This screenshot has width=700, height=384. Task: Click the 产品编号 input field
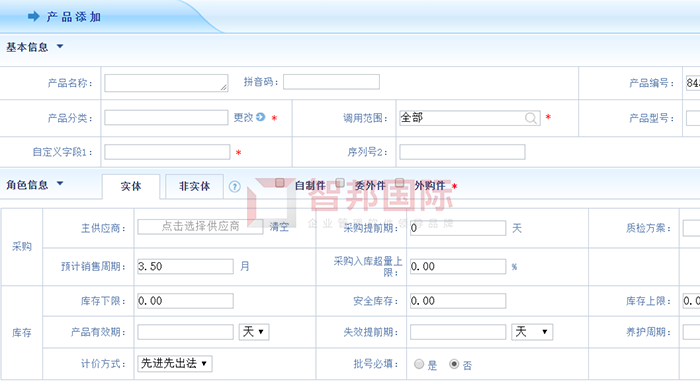(693, 83)
